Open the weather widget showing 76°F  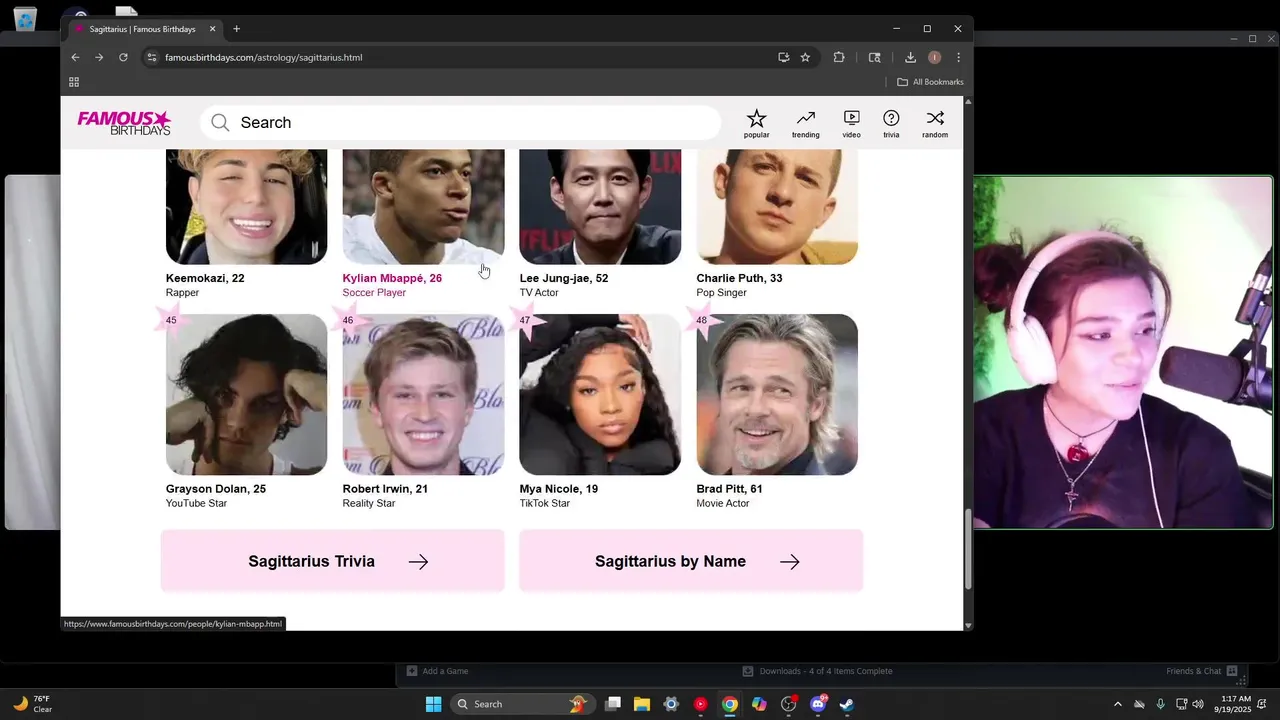coord(32,704)
